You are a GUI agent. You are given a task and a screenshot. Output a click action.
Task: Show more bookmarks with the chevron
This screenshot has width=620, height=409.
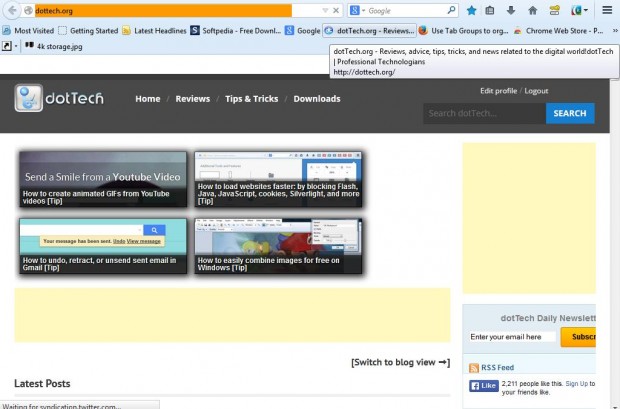pyautogui.click(x=615, y=30)
